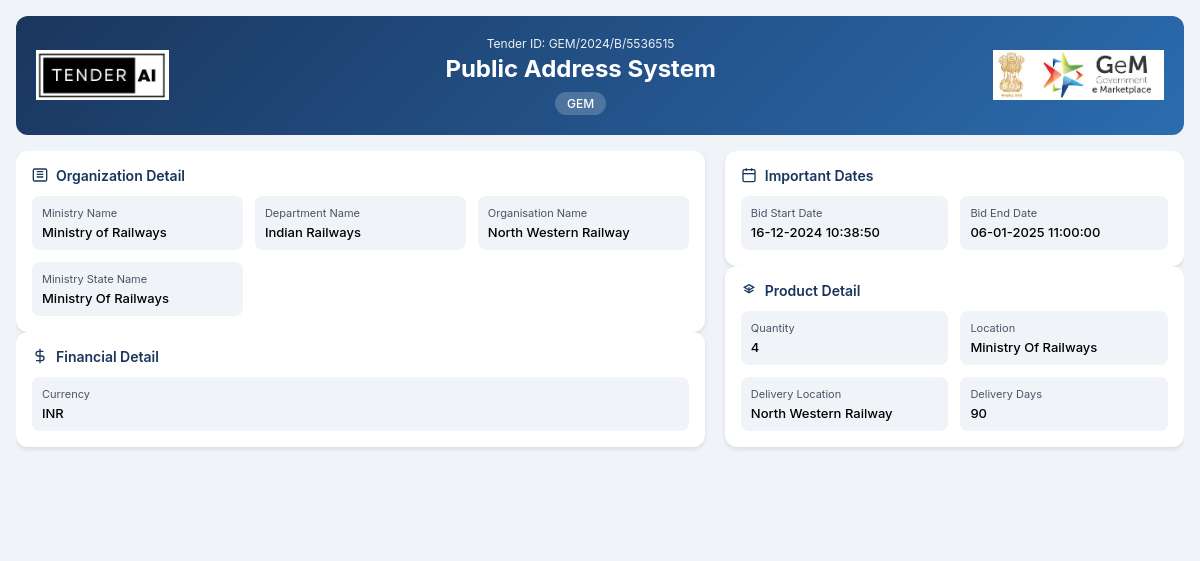Click the Bid Start Date 16-12-2024 10:38:50
This screenshot has width=1200, height=561.
point(815,233)
